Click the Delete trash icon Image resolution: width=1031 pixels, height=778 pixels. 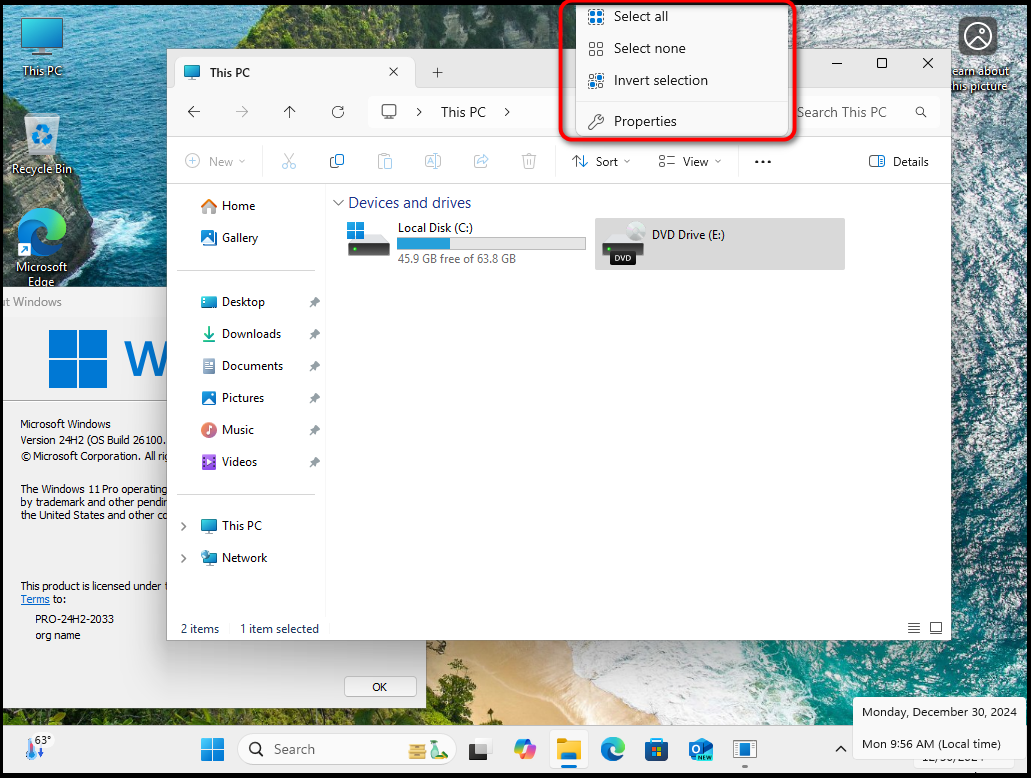coord(529,161)
